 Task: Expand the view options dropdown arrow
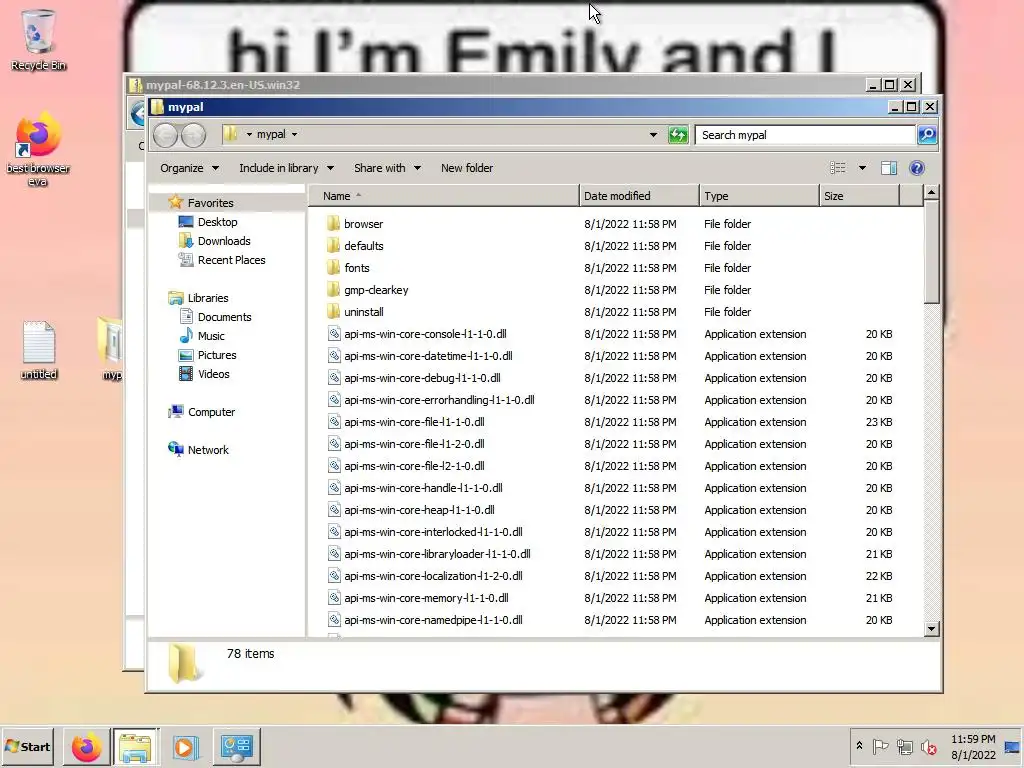coord(862,168)
